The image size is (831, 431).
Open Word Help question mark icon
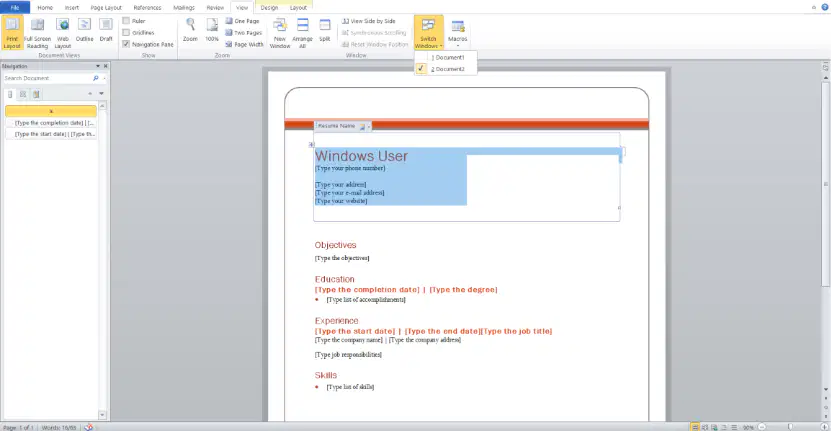click(x=825, y=7)
